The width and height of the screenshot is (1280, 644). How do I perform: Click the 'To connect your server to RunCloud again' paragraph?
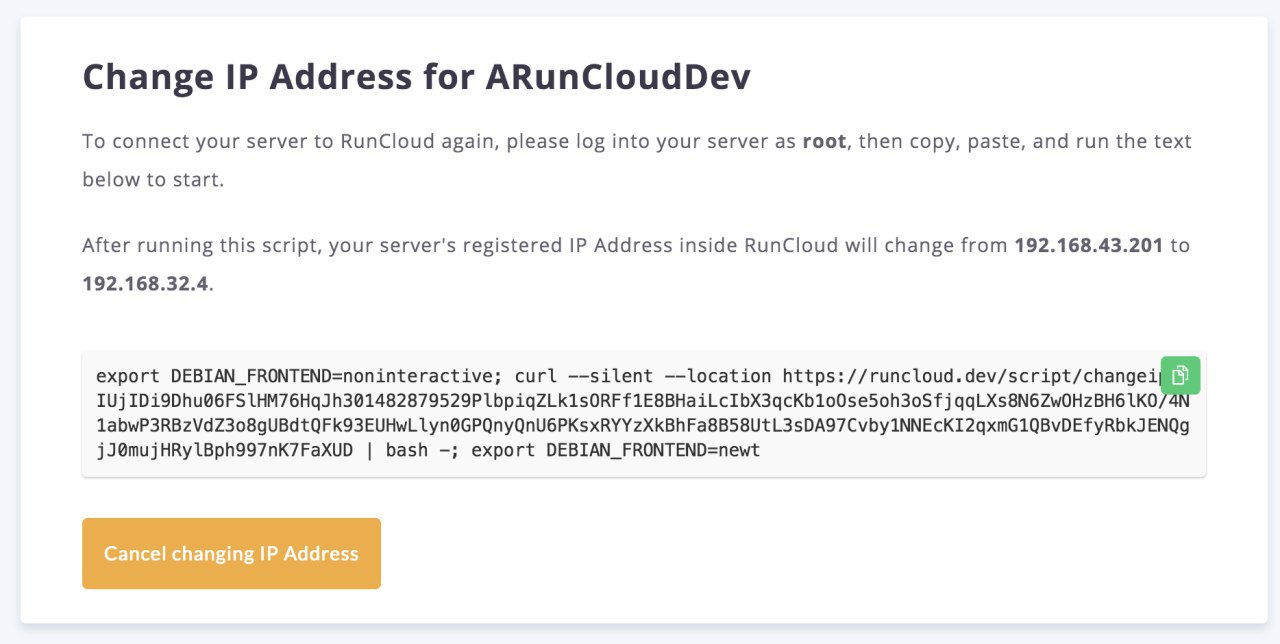637,160
